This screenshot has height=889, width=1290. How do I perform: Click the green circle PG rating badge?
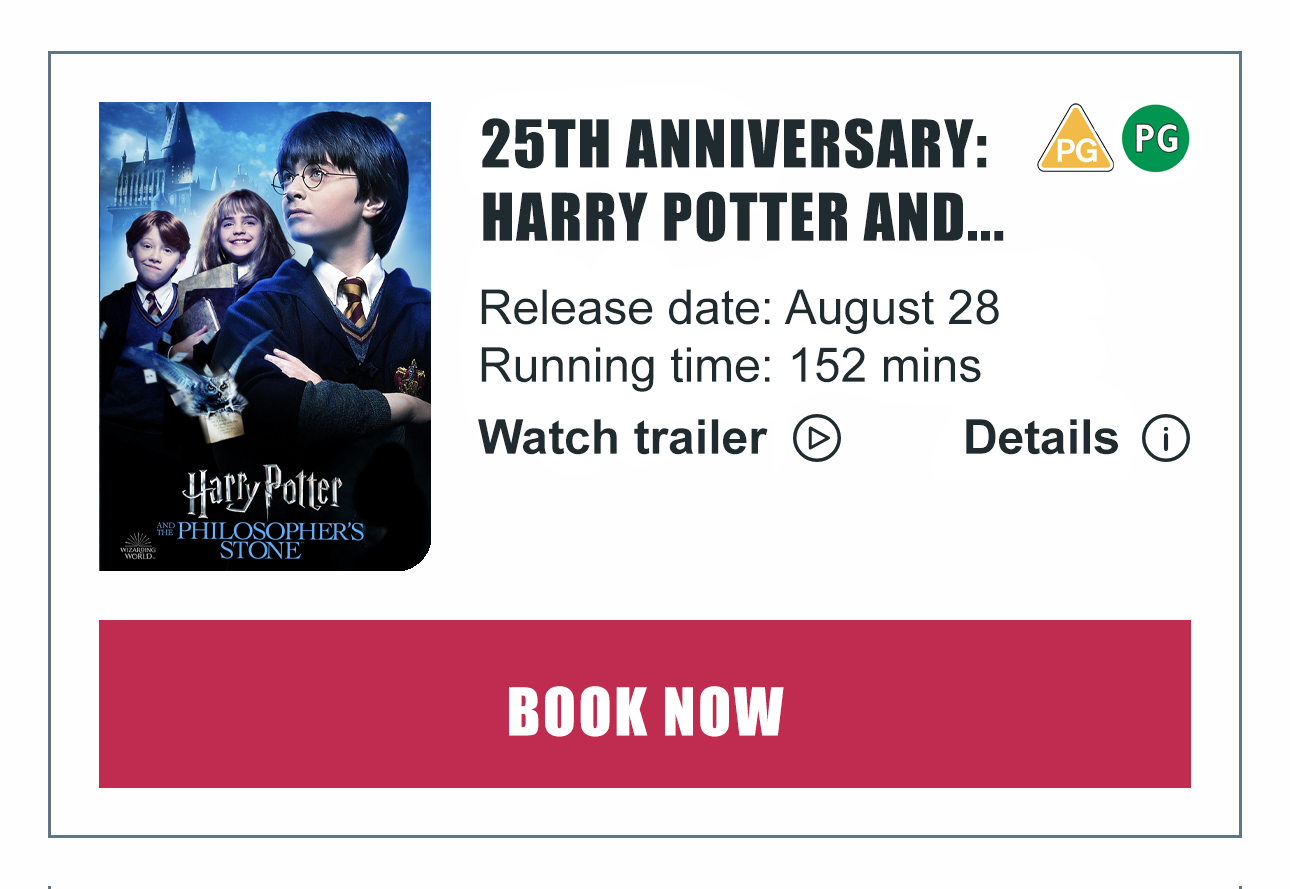click(x=1156, y=138)
